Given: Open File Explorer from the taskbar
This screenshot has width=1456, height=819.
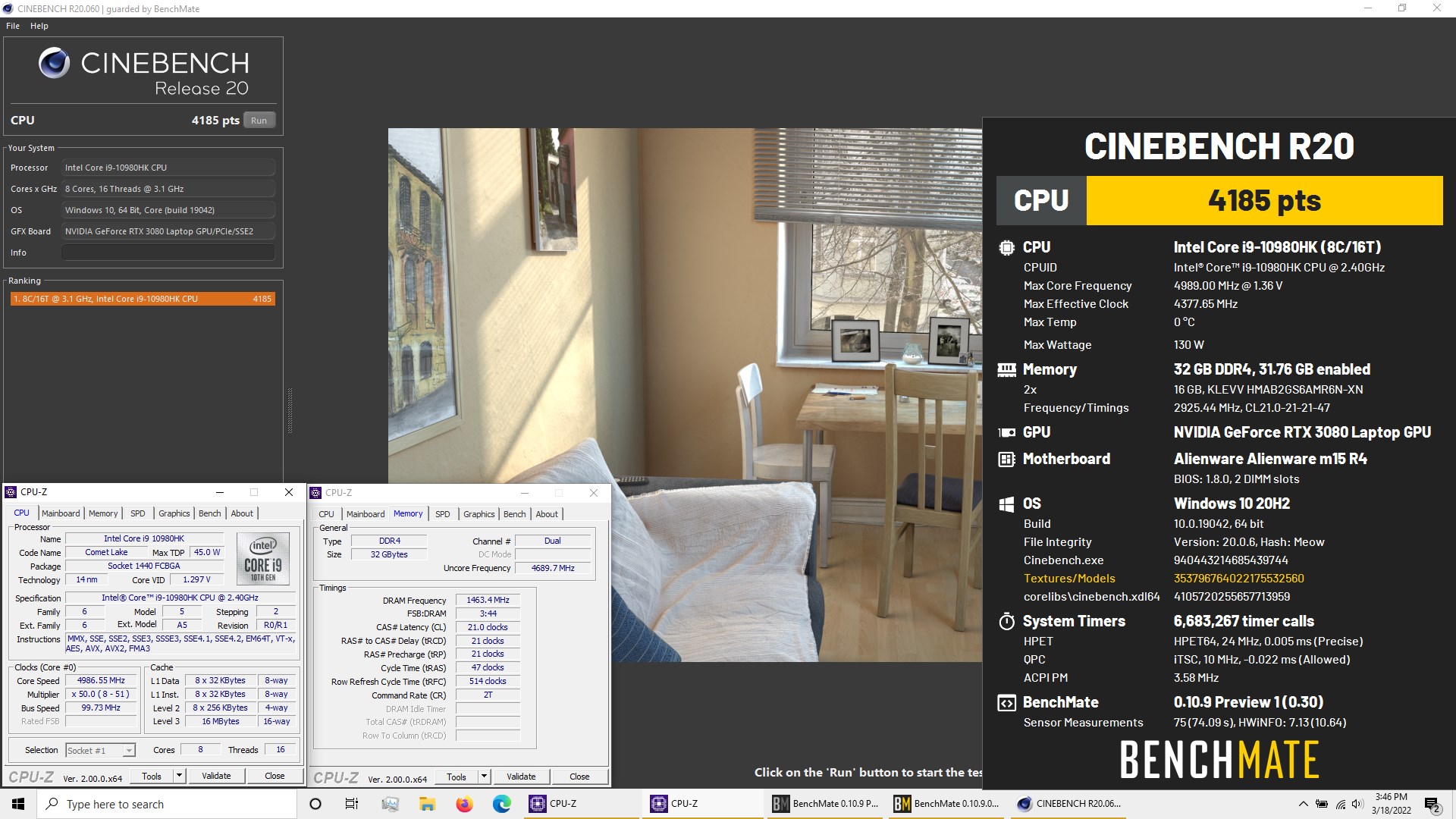Looking at the screenshot, I should click(x=427, y=804).
